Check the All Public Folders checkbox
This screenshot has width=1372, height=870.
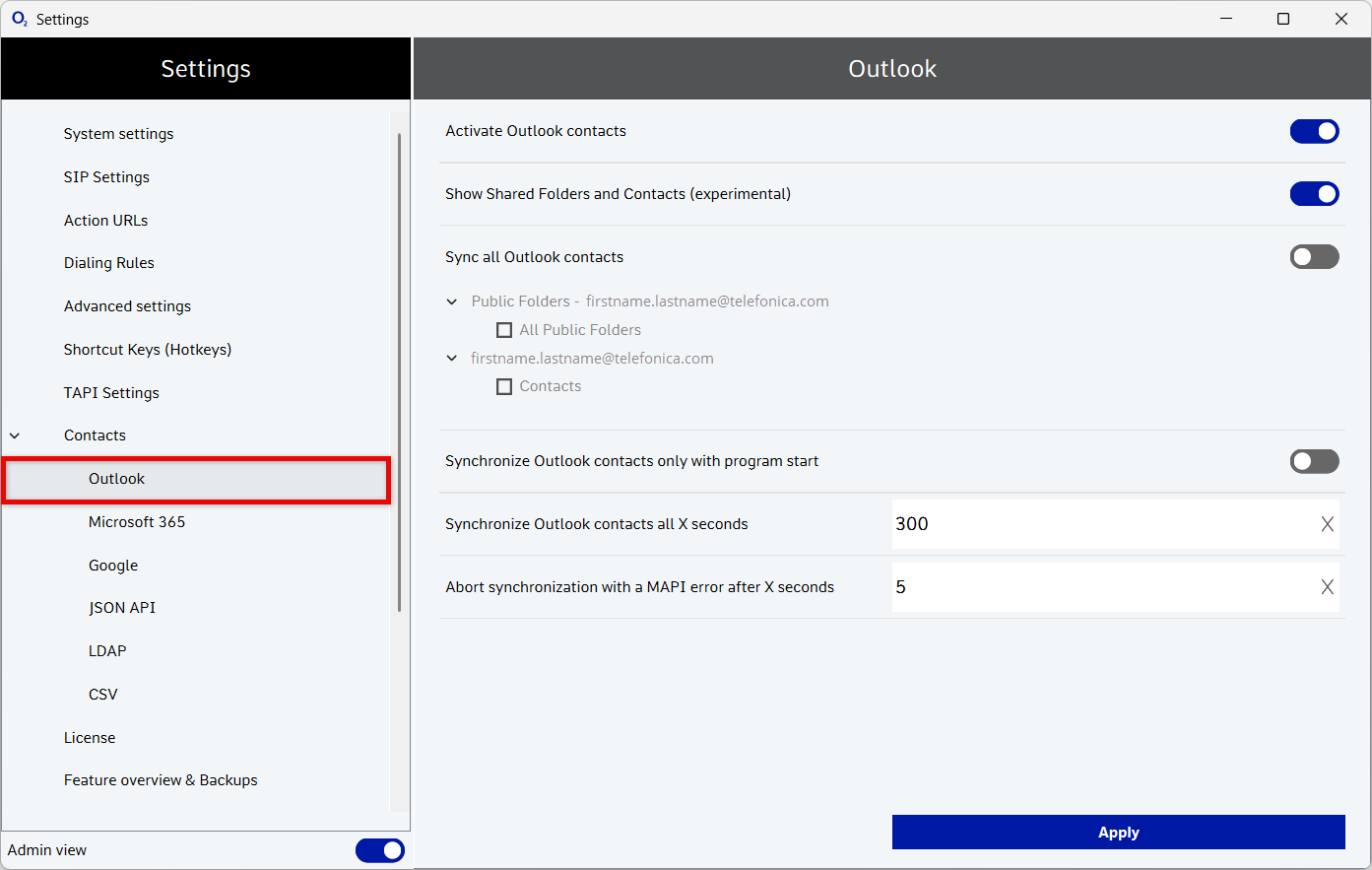coord(504,330)
